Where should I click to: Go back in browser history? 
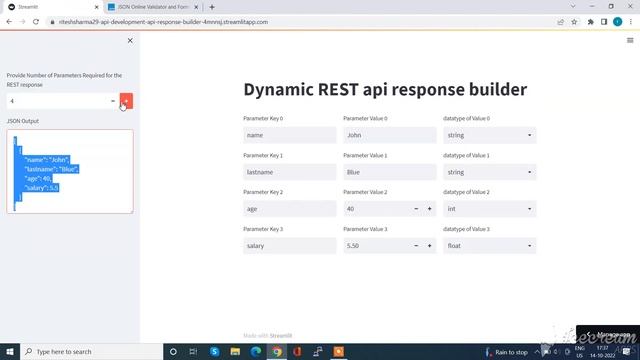[9, 22]
